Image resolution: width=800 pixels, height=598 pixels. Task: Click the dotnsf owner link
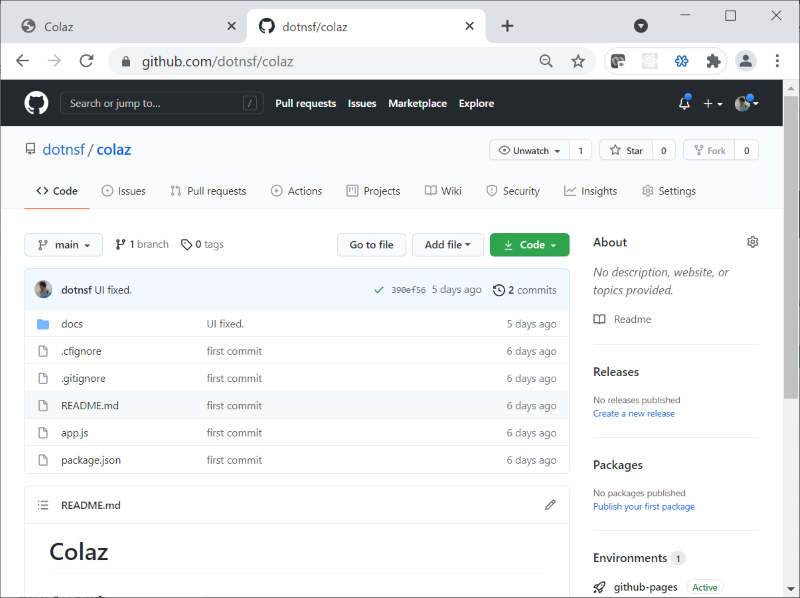point(63,150)
